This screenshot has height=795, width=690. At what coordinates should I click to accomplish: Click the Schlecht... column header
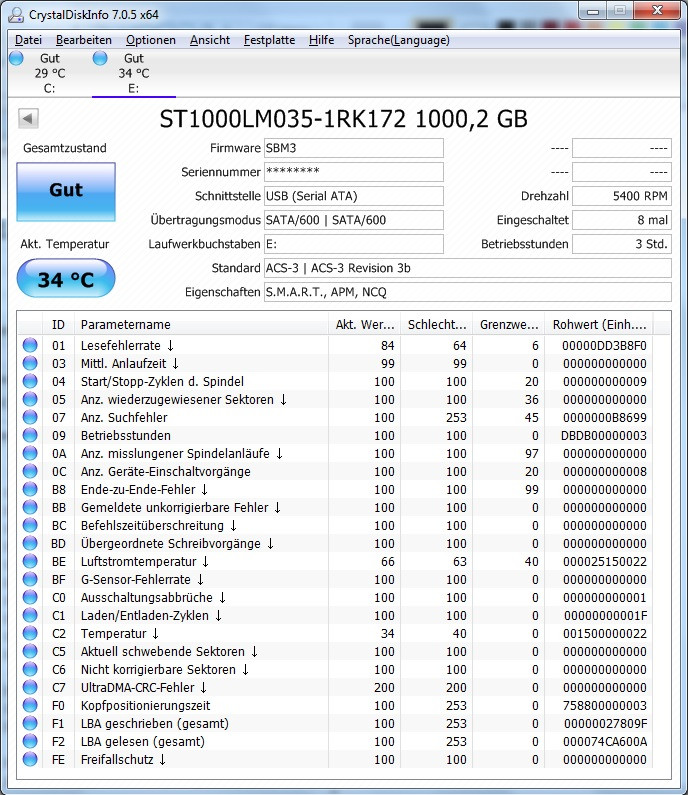[x=437, y=324]
